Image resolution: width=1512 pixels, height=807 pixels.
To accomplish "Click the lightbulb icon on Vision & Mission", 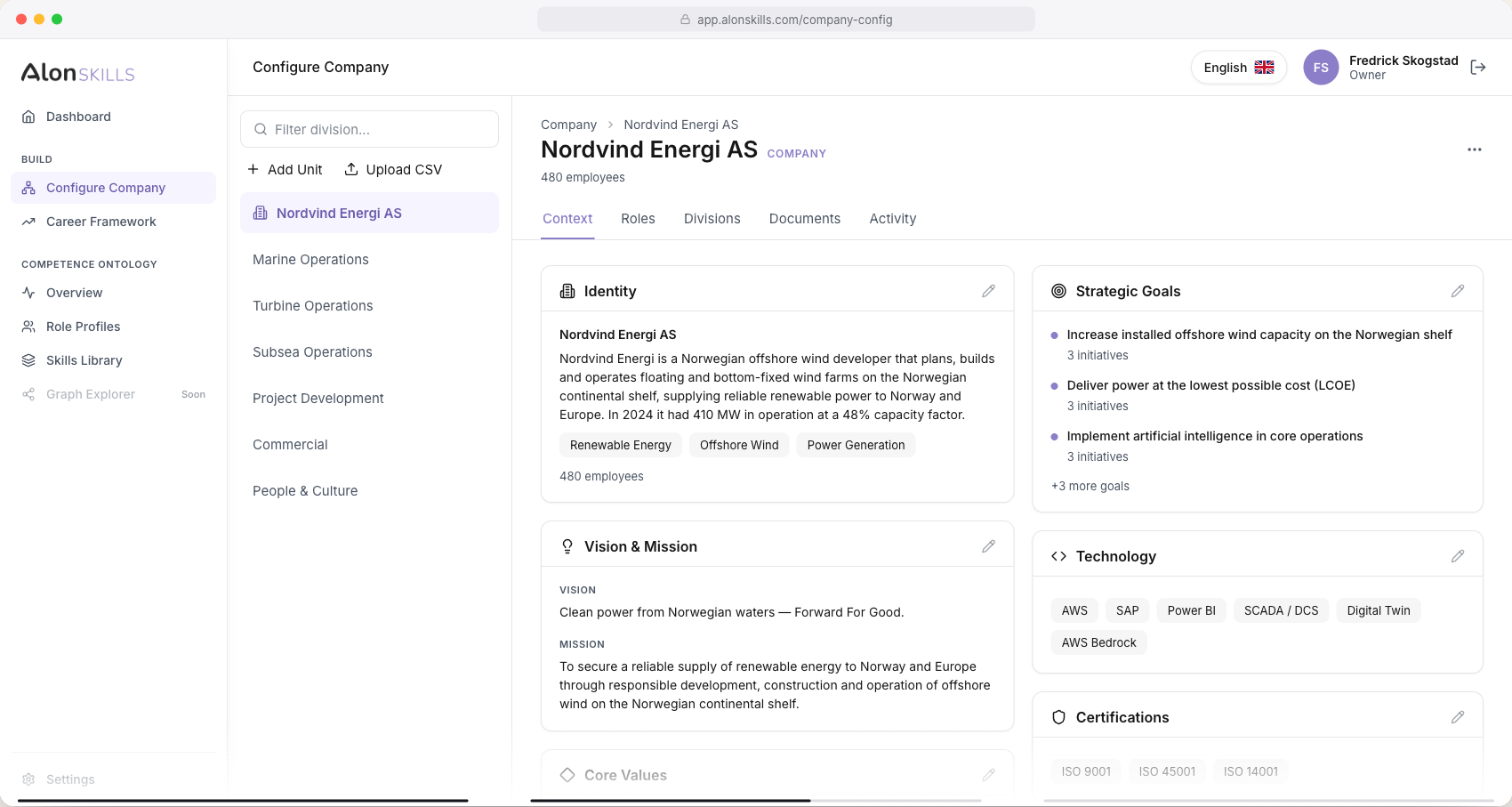I will (567, 546).
